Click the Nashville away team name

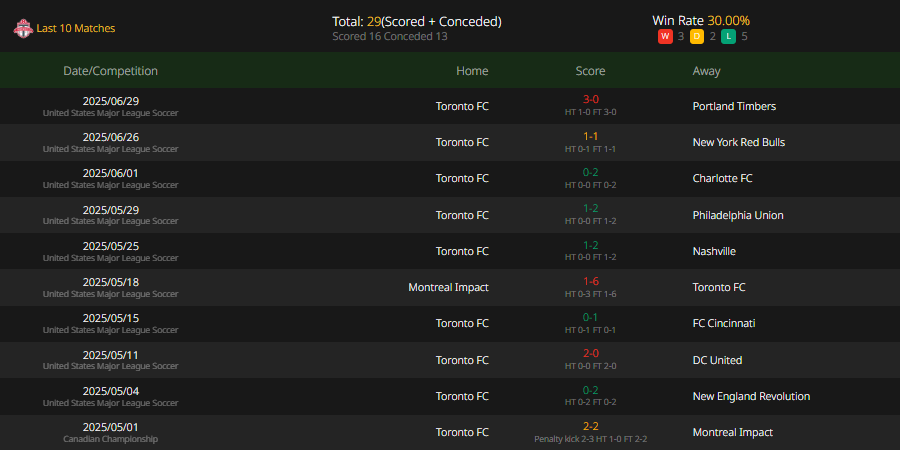[713, 251]
